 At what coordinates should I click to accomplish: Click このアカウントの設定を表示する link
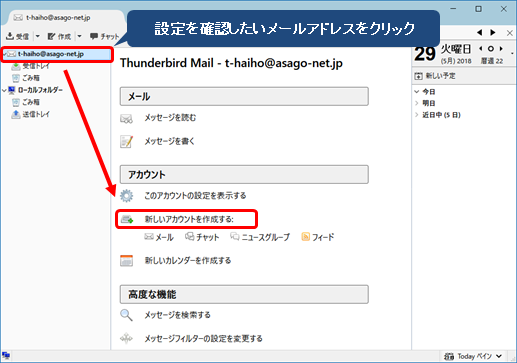pos(195,195)
